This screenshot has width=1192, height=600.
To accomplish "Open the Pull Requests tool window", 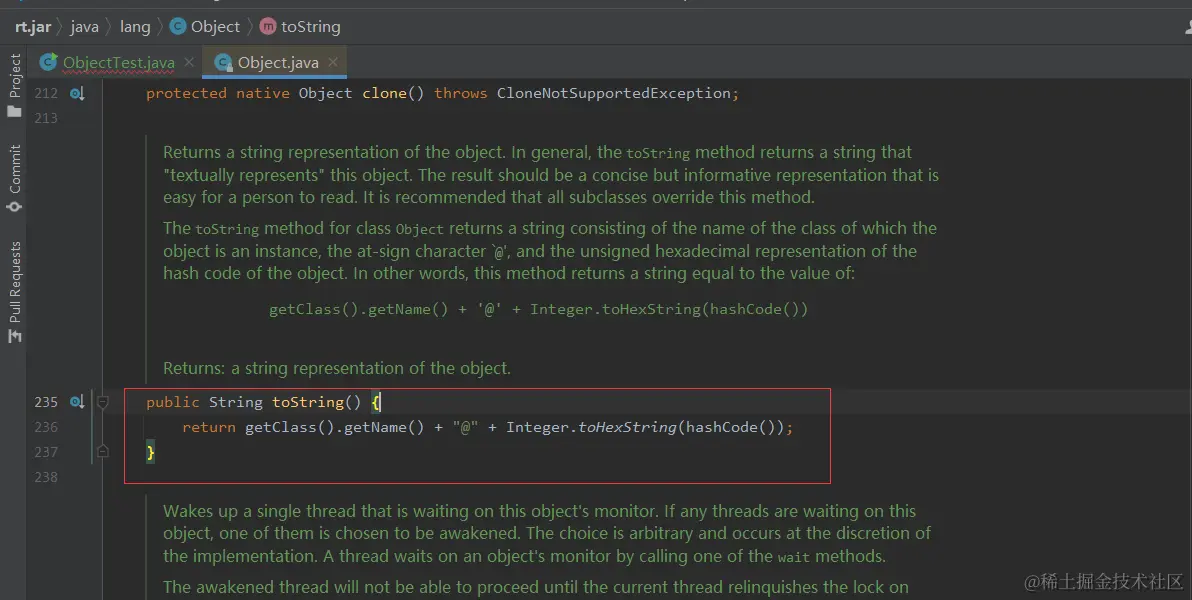I will (14, 292).
